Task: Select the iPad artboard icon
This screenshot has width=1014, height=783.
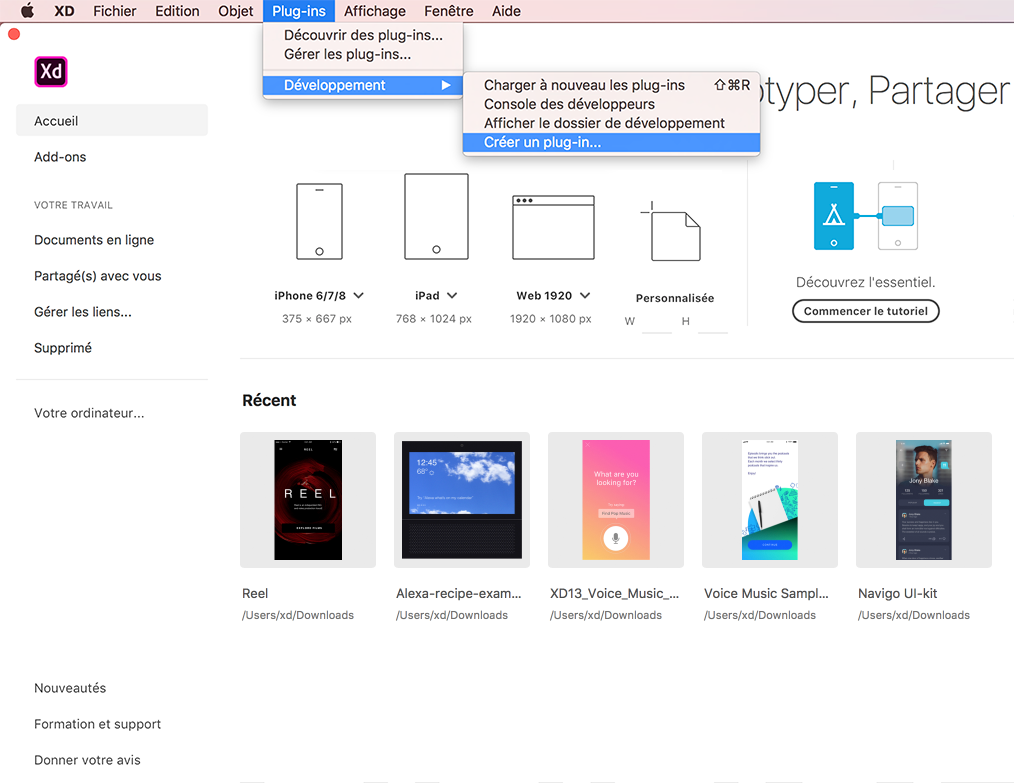Action: (x=437, y=217)
